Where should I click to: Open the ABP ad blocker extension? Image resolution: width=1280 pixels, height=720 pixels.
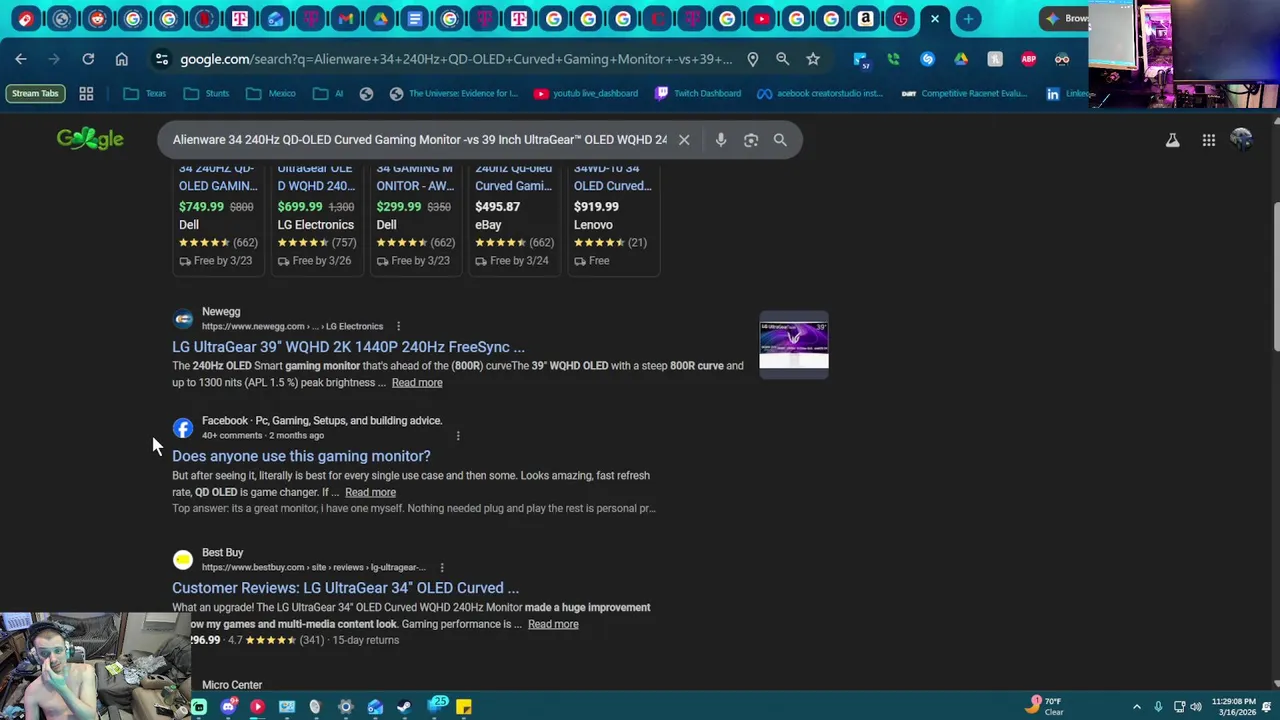tap(1028, 59)
